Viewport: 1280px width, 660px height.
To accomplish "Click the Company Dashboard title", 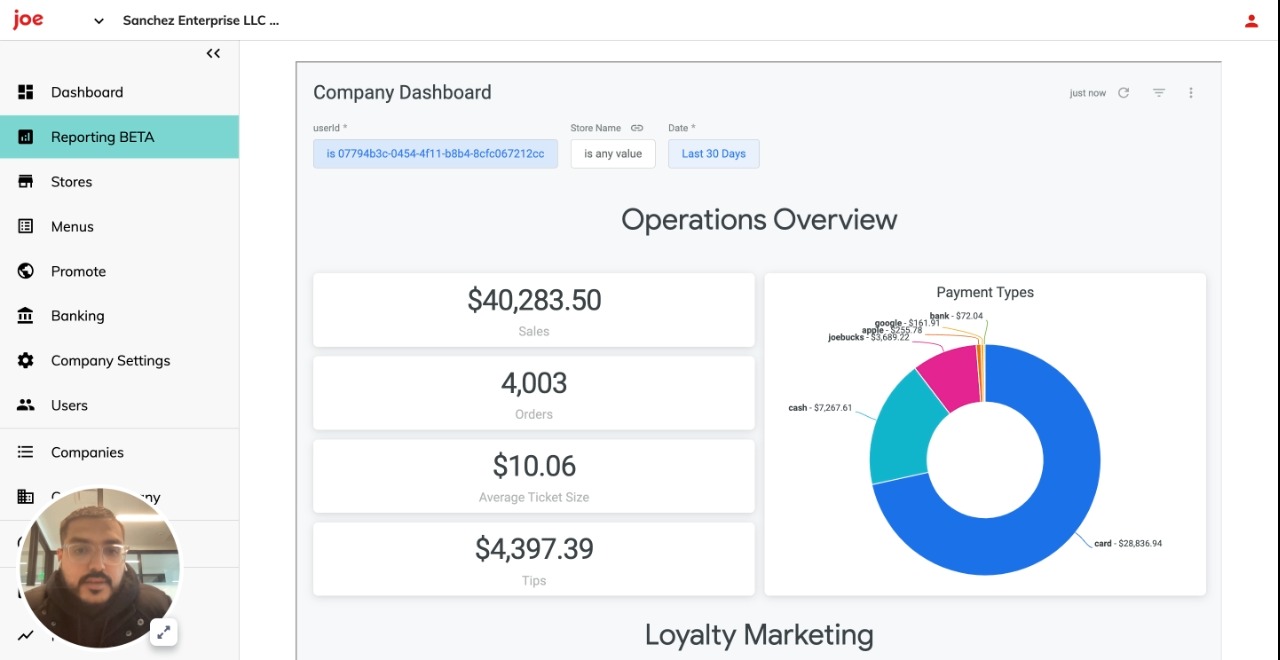I will click(x=402, y=92).
